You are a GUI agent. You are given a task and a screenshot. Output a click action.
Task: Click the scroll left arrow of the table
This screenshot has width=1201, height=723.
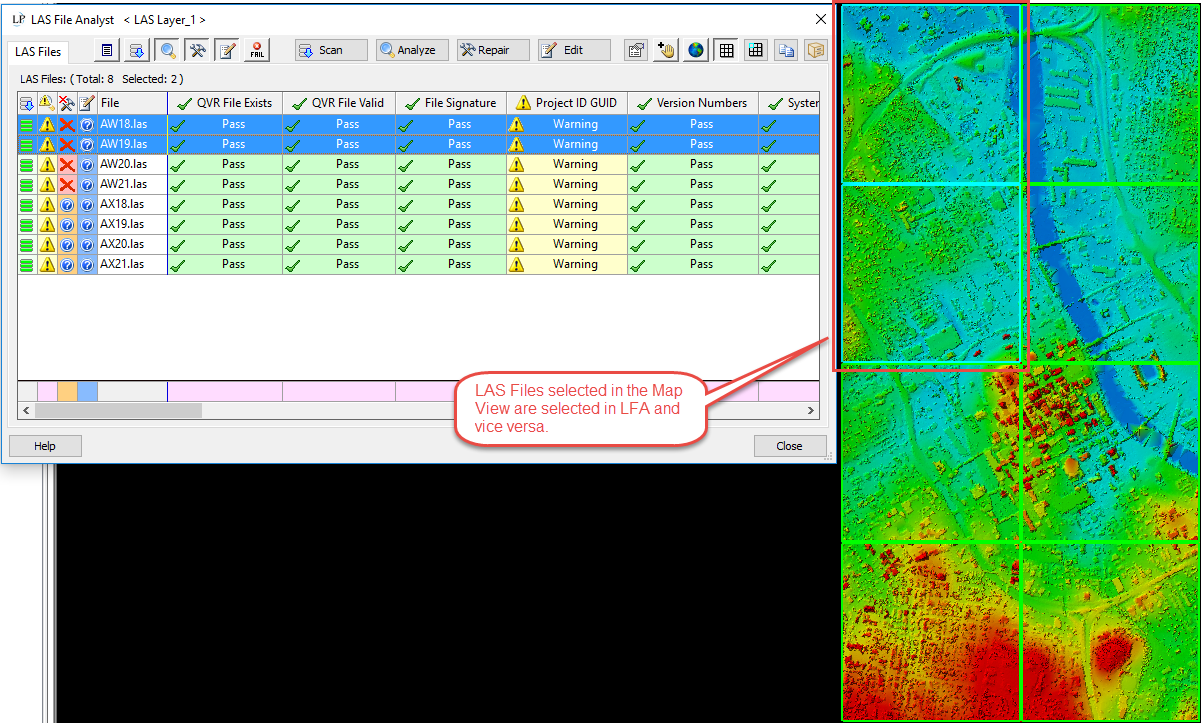[x=25, y=410]
